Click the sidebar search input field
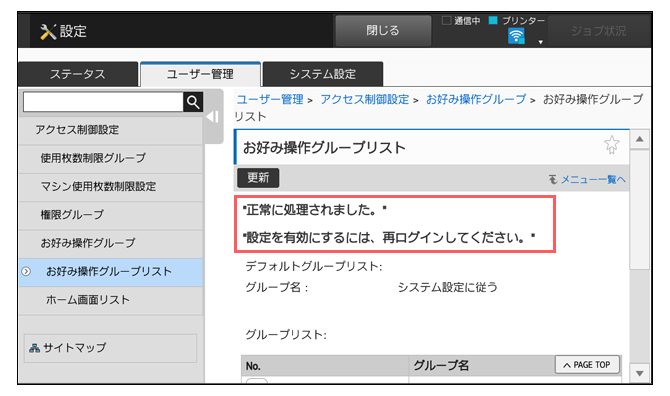This screenshot has height=396, width=670. point(103,102)
